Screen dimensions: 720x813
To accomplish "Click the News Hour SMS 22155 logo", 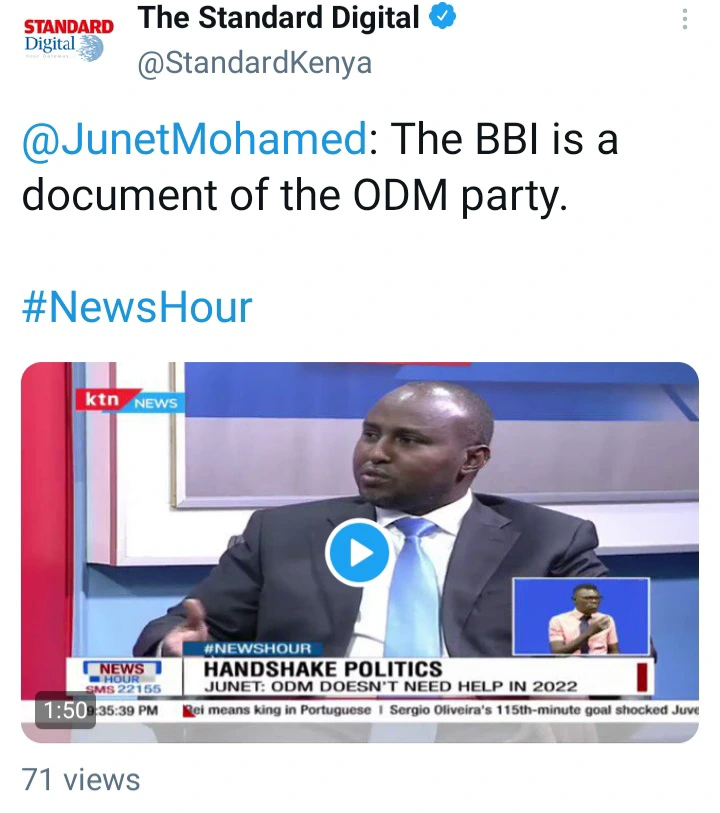I will pos(123,677).
